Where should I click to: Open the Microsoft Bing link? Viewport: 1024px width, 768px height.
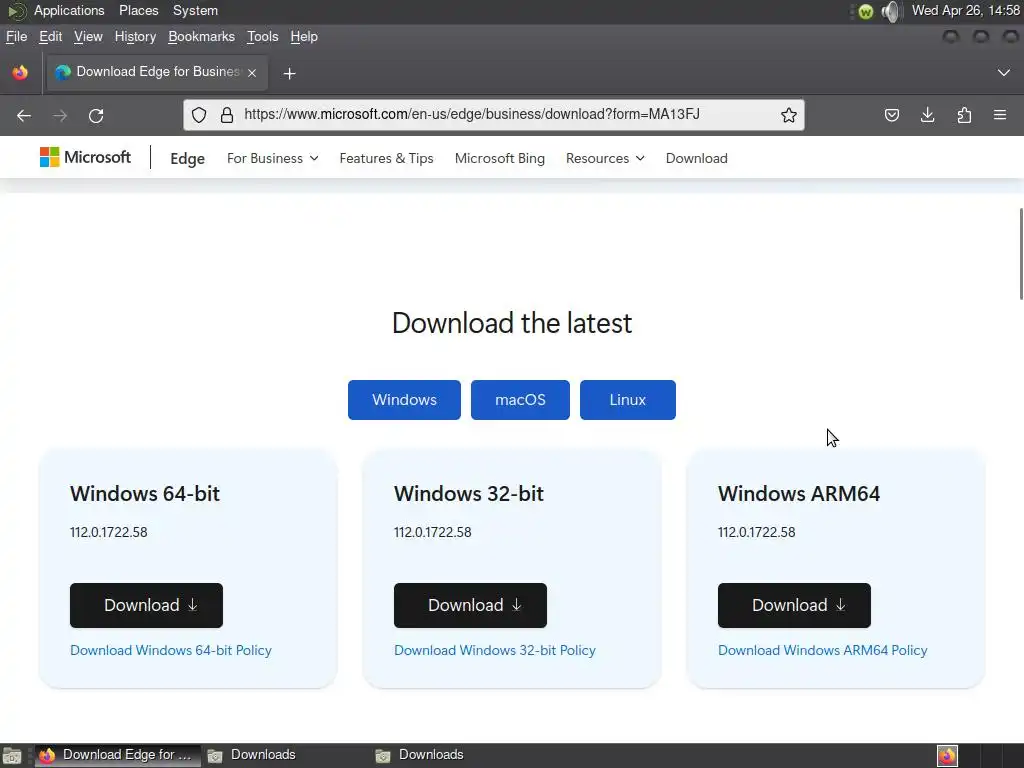500,159
